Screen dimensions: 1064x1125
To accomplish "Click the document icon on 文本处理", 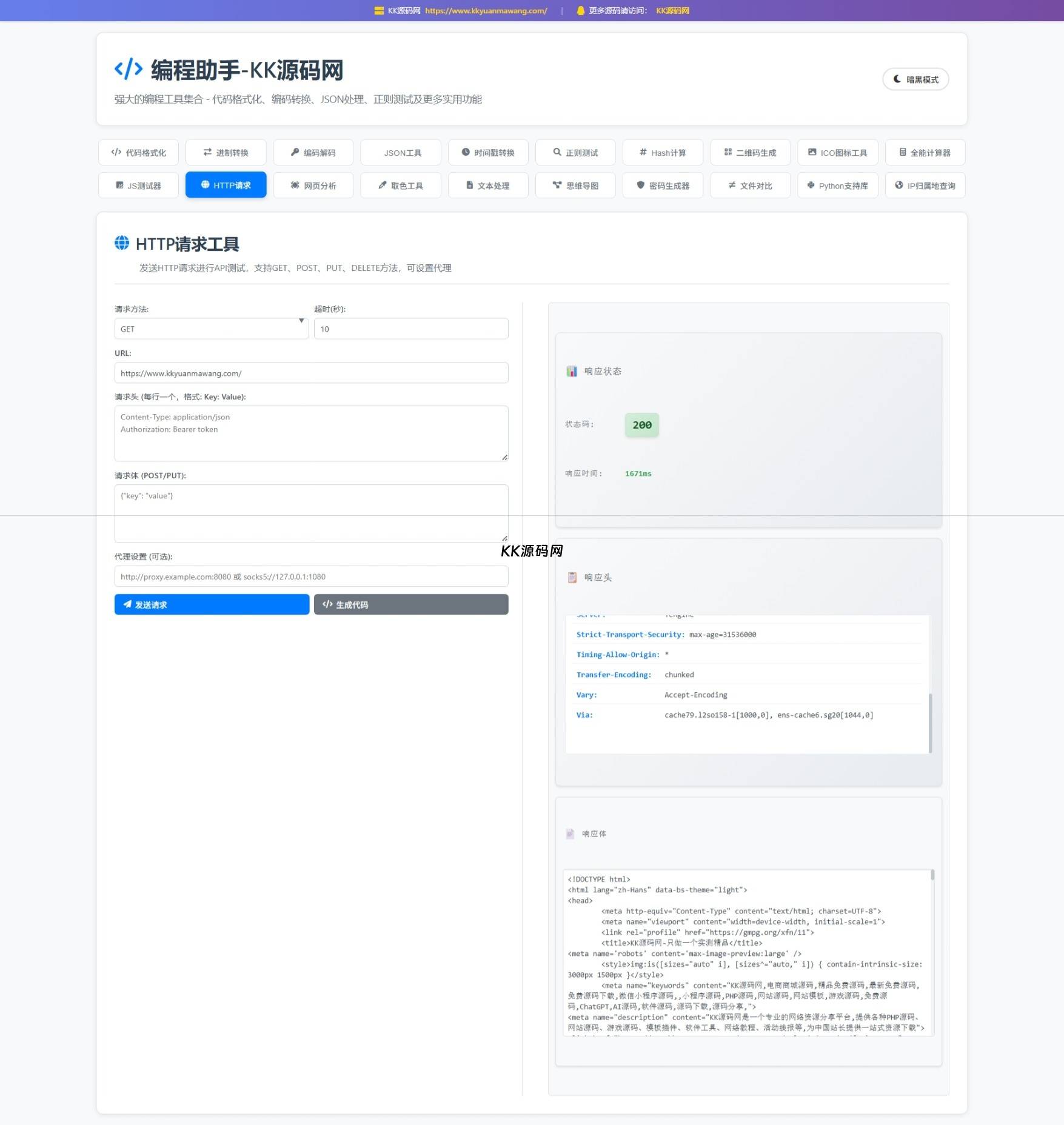I will point(469,185).
